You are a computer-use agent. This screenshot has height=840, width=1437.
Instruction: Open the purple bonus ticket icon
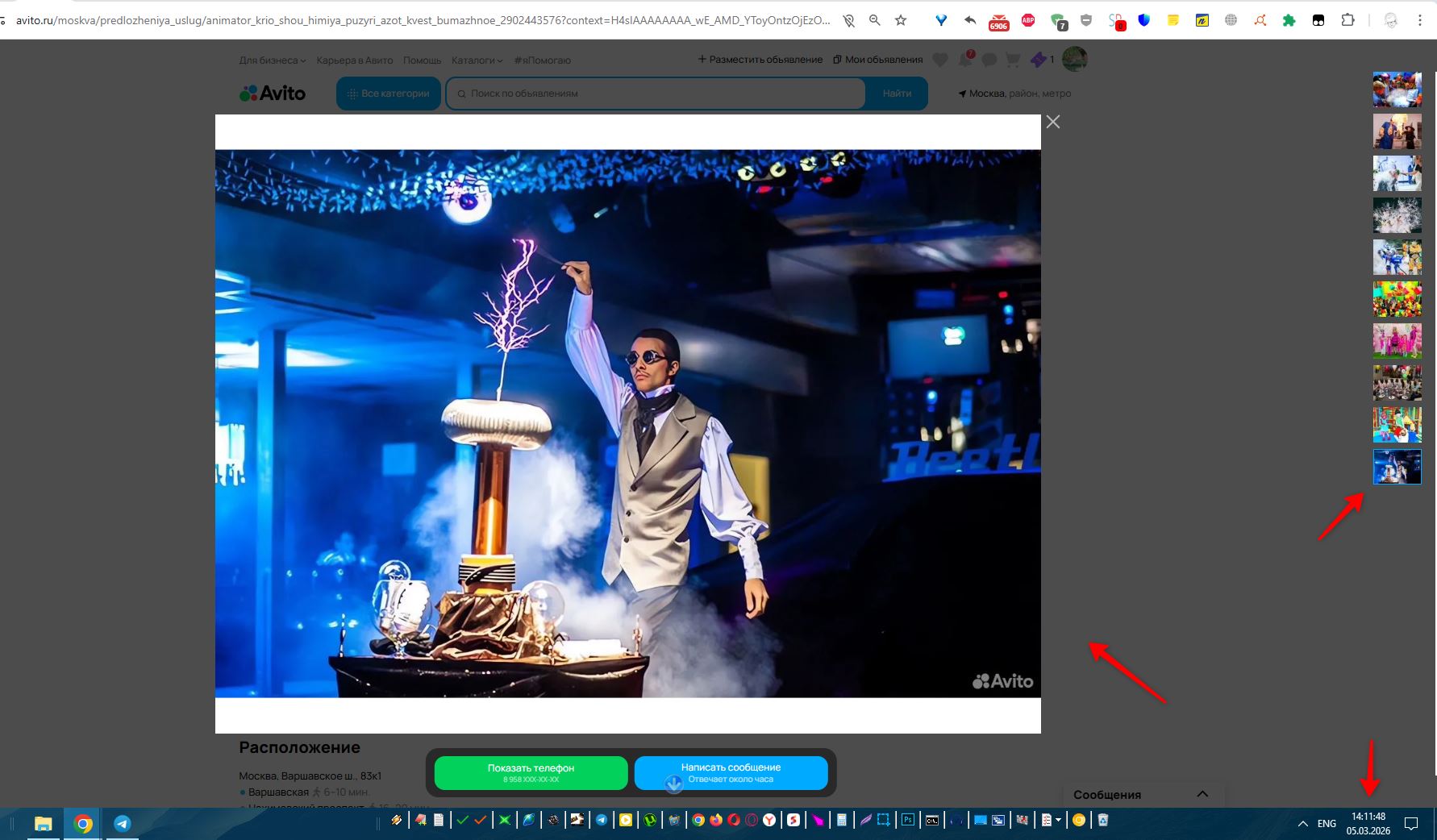tap(1039, 60)
